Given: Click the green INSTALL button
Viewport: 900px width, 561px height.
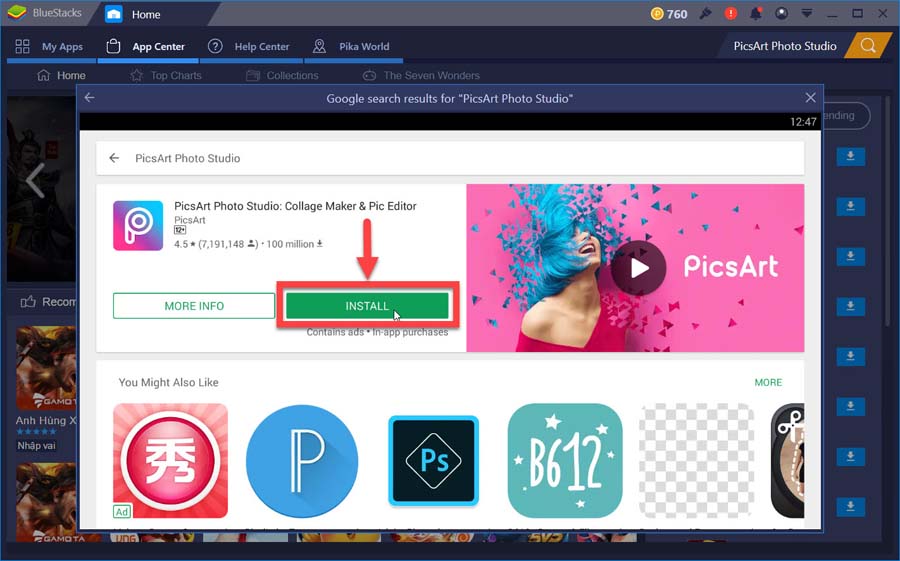Looking at the screenshot, I should click(367, 306).
